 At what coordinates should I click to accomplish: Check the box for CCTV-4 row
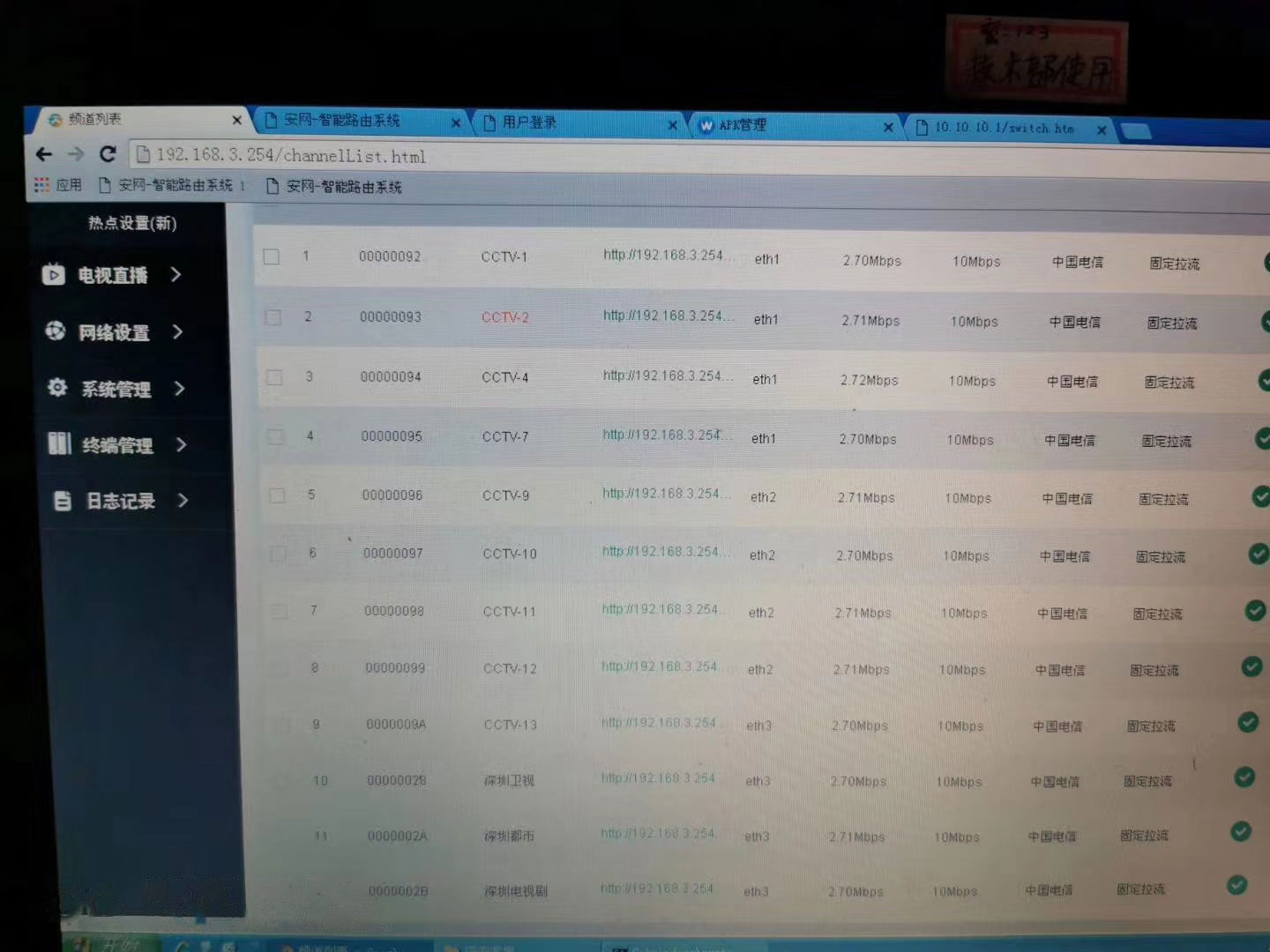[274, 376]
